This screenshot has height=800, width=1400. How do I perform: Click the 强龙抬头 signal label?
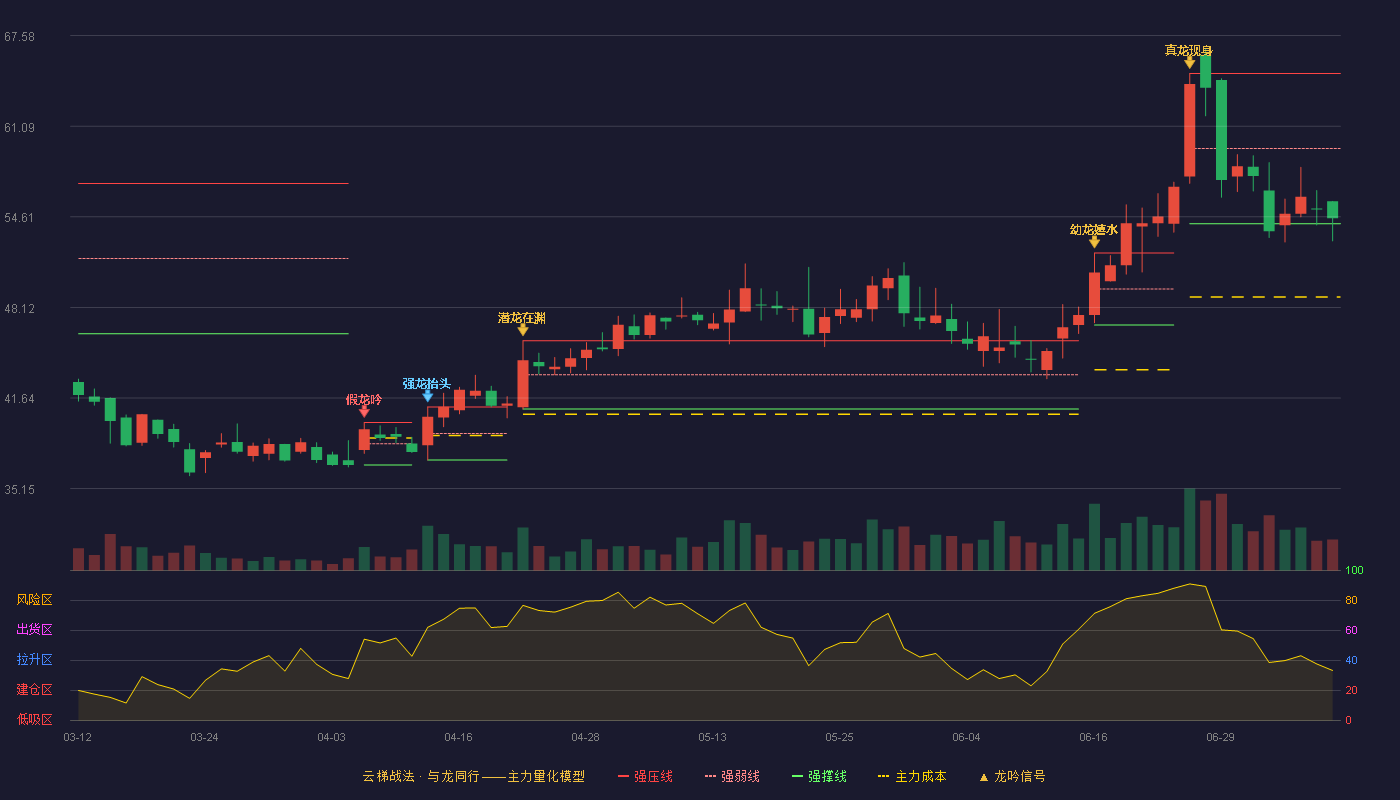tap(427, 384)
